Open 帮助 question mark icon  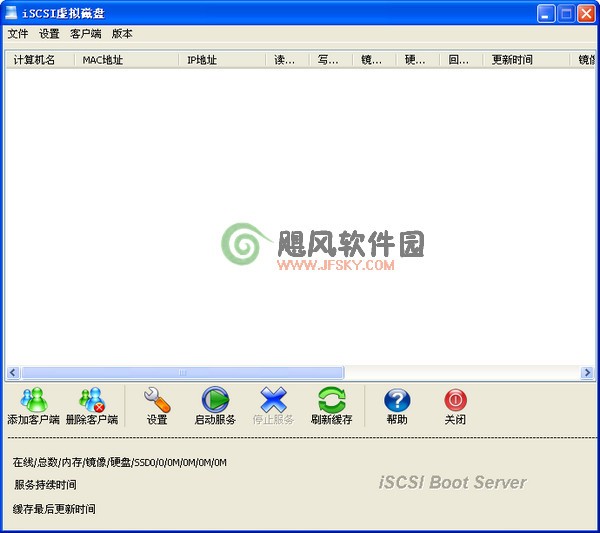tap(397, 400)
